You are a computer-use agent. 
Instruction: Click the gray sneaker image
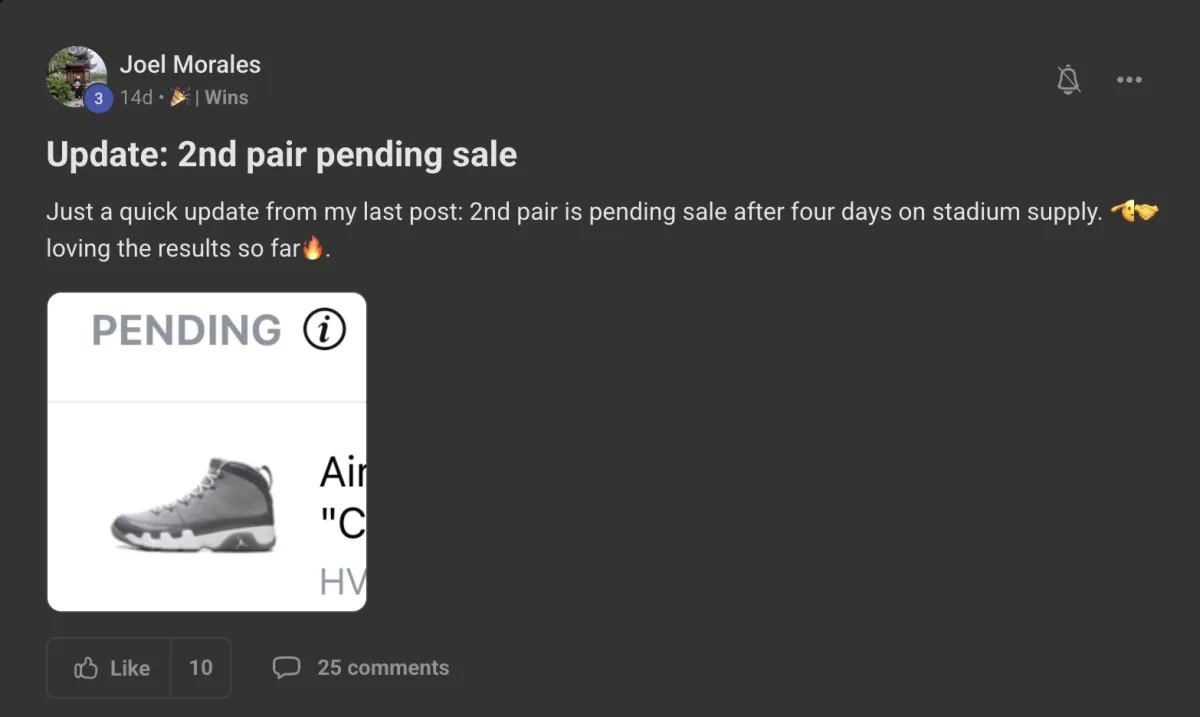(194, 505)
